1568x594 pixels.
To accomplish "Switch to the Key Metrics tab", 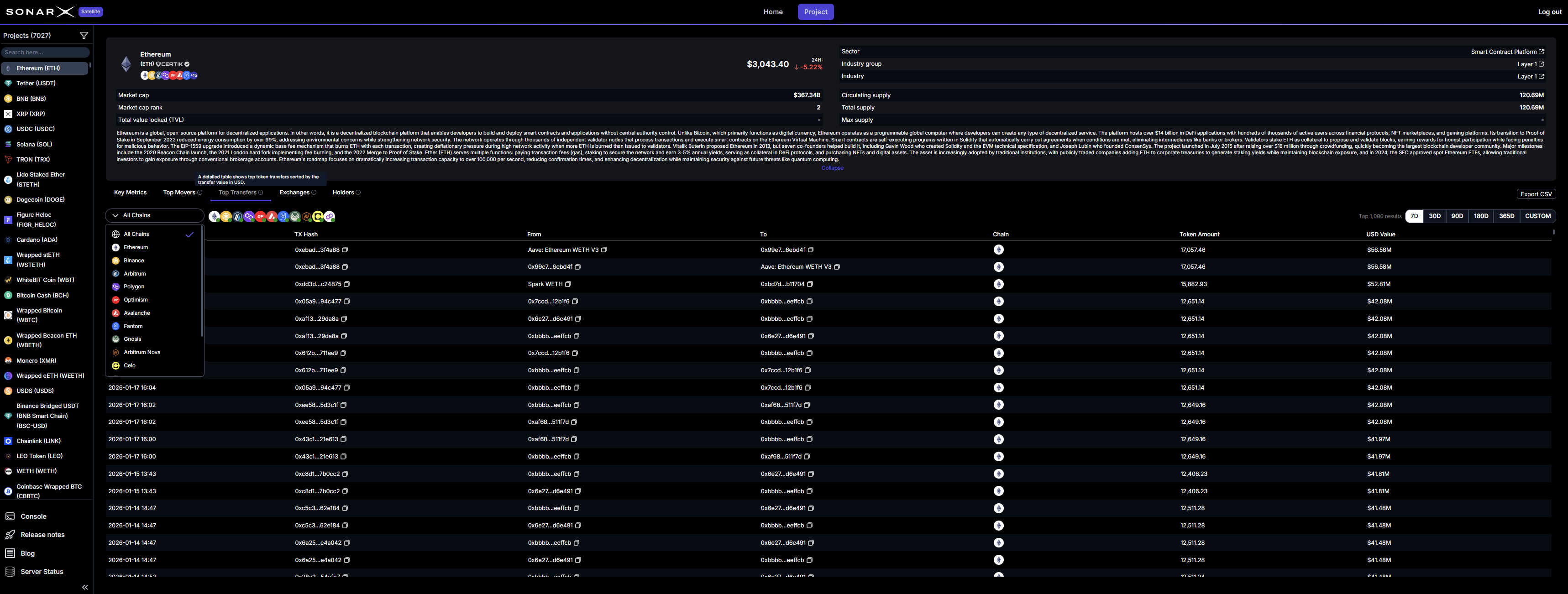I will point(130,193).
